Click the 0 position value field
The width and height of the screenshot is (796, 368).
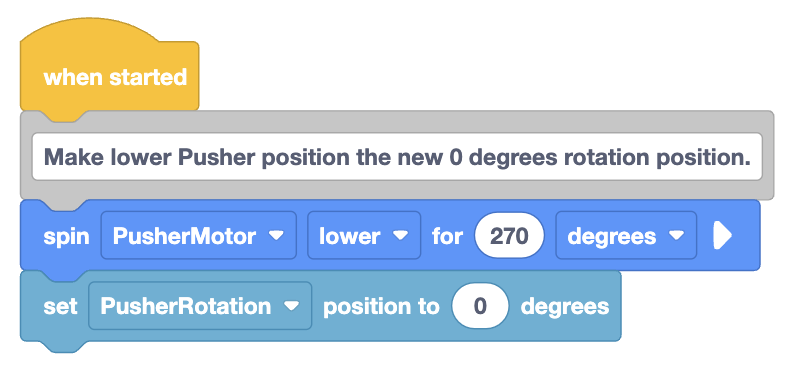point(480,306)
